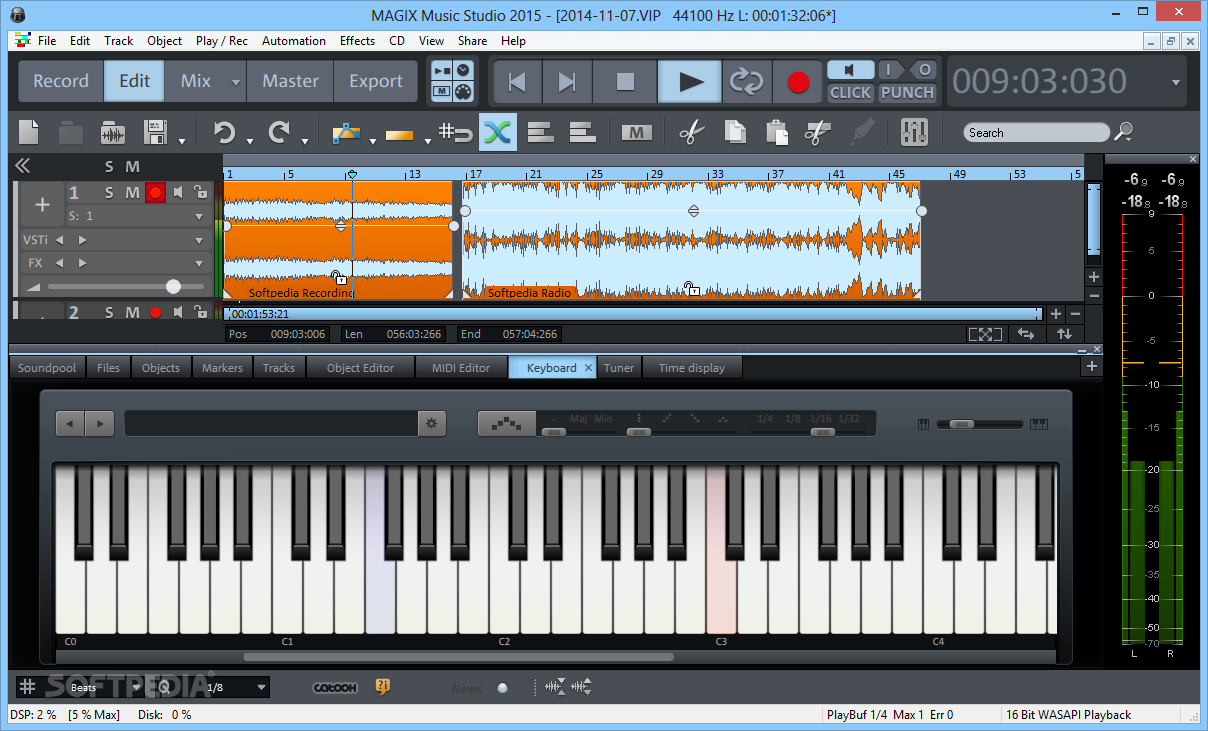Mute track 2

click(132, 312)
